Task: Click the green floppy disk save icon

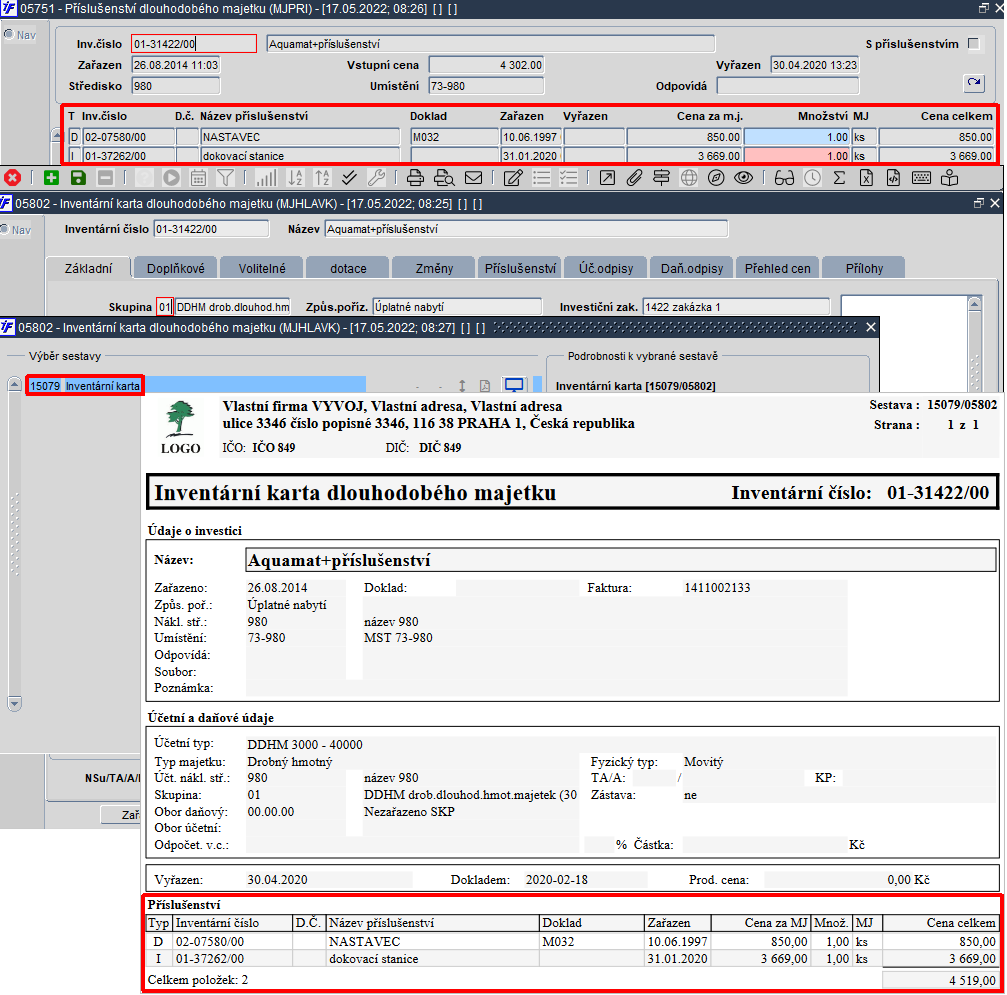Action: coord(78,178)
